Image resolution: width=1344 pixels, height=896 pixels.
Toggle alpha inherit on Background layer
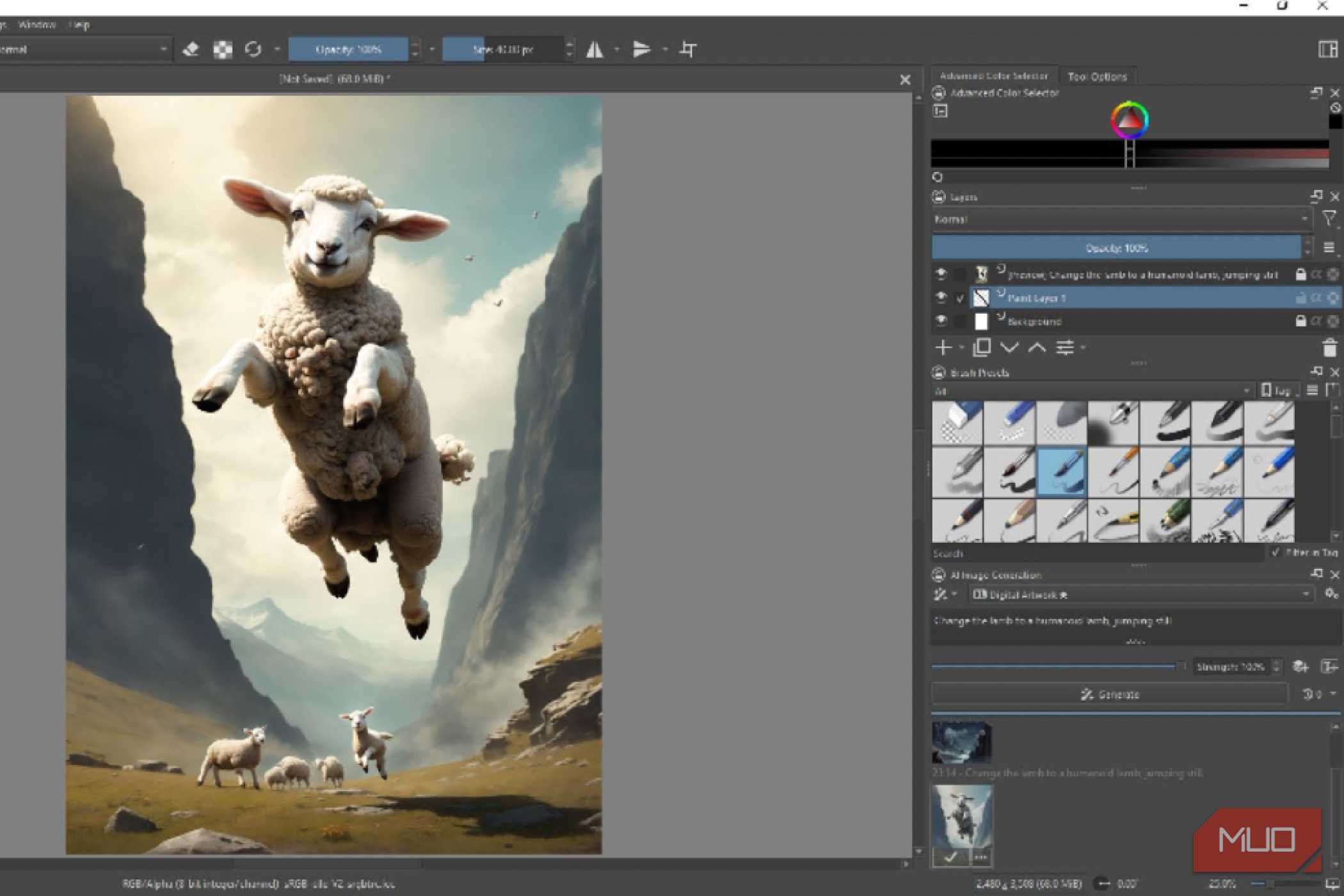point(1316,321)
